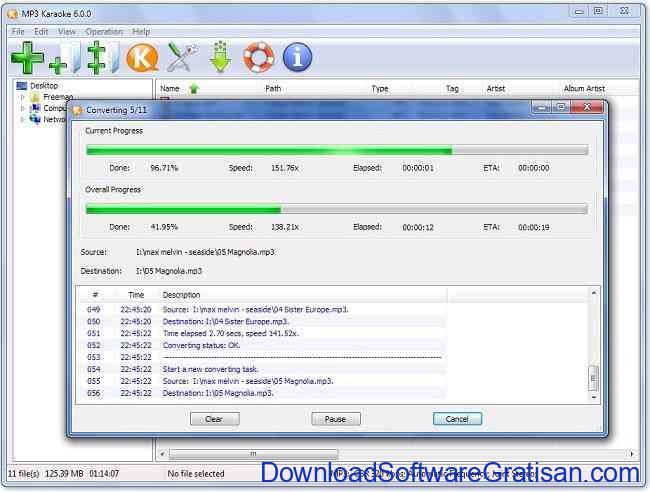The image size is (650, 492).
Task: Cancel the conversion
Action: 457,419
